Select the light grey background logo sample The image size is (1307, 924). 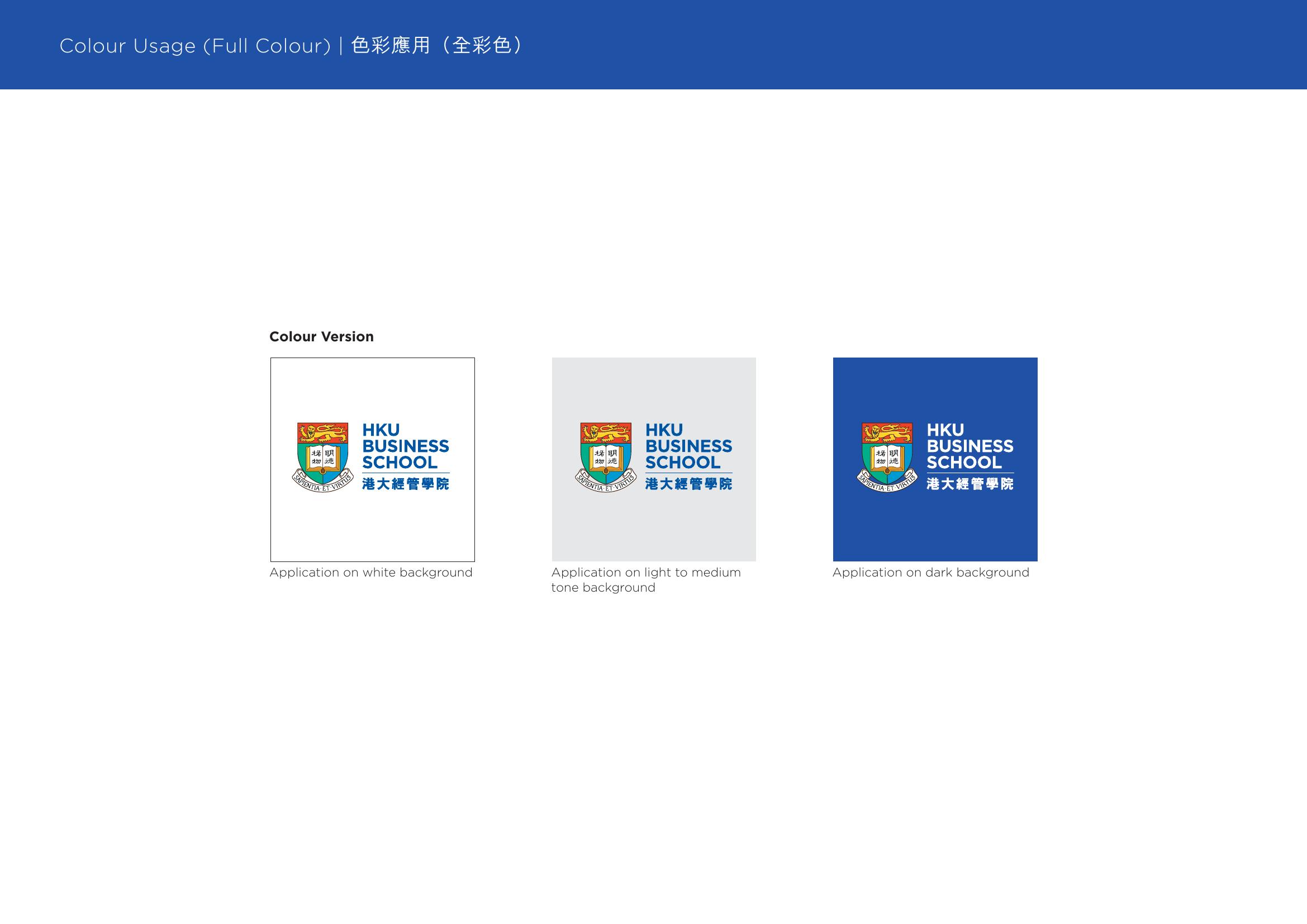(x=654, y=459)
